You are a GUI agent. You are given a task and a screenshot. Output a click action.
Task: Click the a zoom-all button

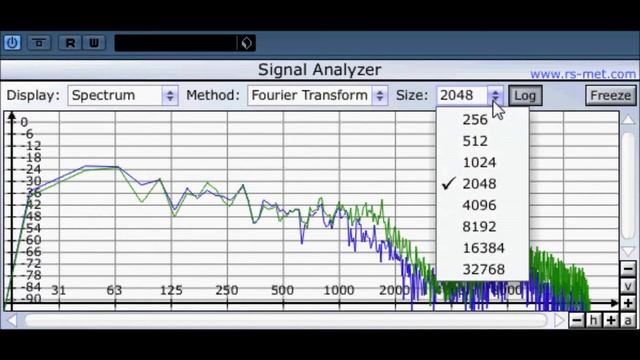(628, 320)
